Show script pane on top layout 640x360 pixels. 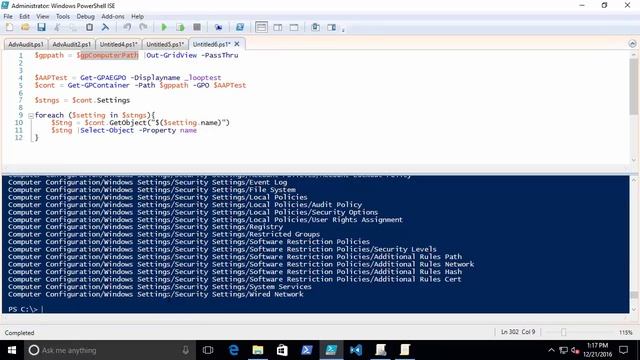point(261,27)
